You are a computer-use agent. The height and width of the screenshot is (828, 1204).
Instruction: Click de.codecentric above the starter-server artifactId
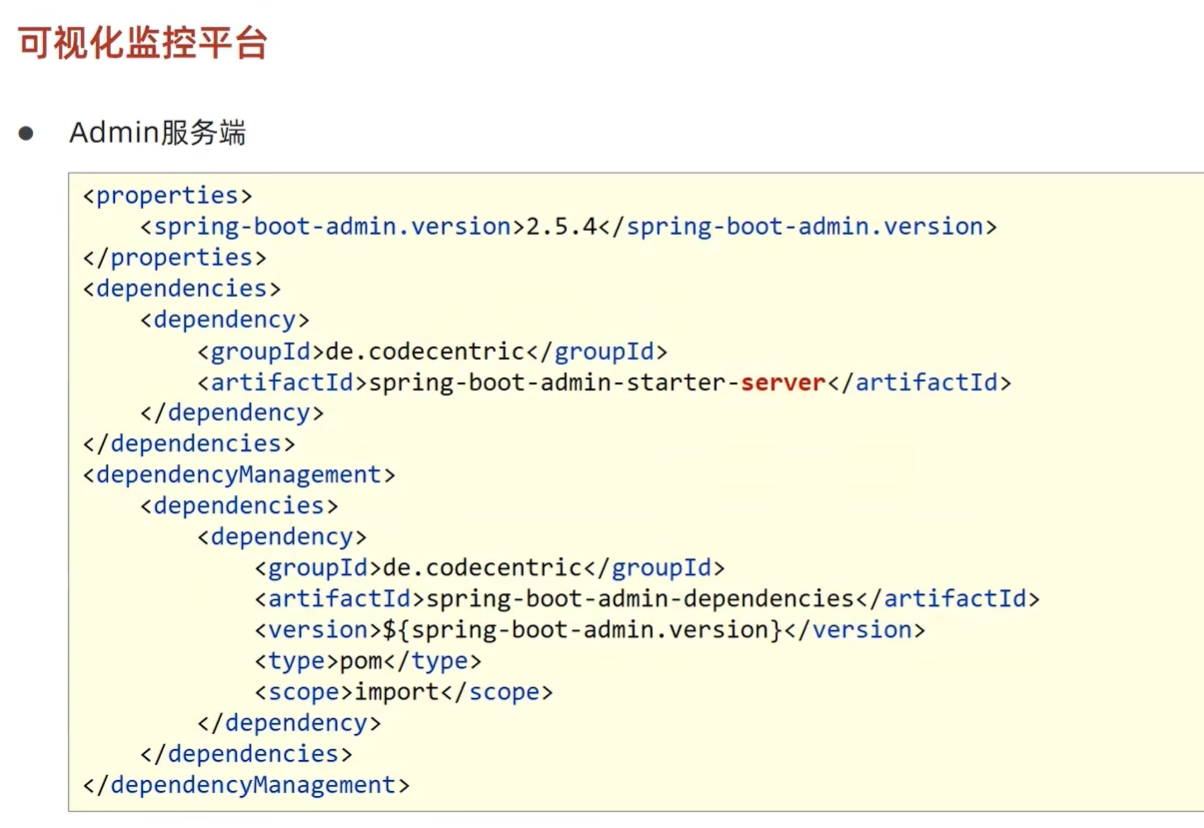(425, 351)
